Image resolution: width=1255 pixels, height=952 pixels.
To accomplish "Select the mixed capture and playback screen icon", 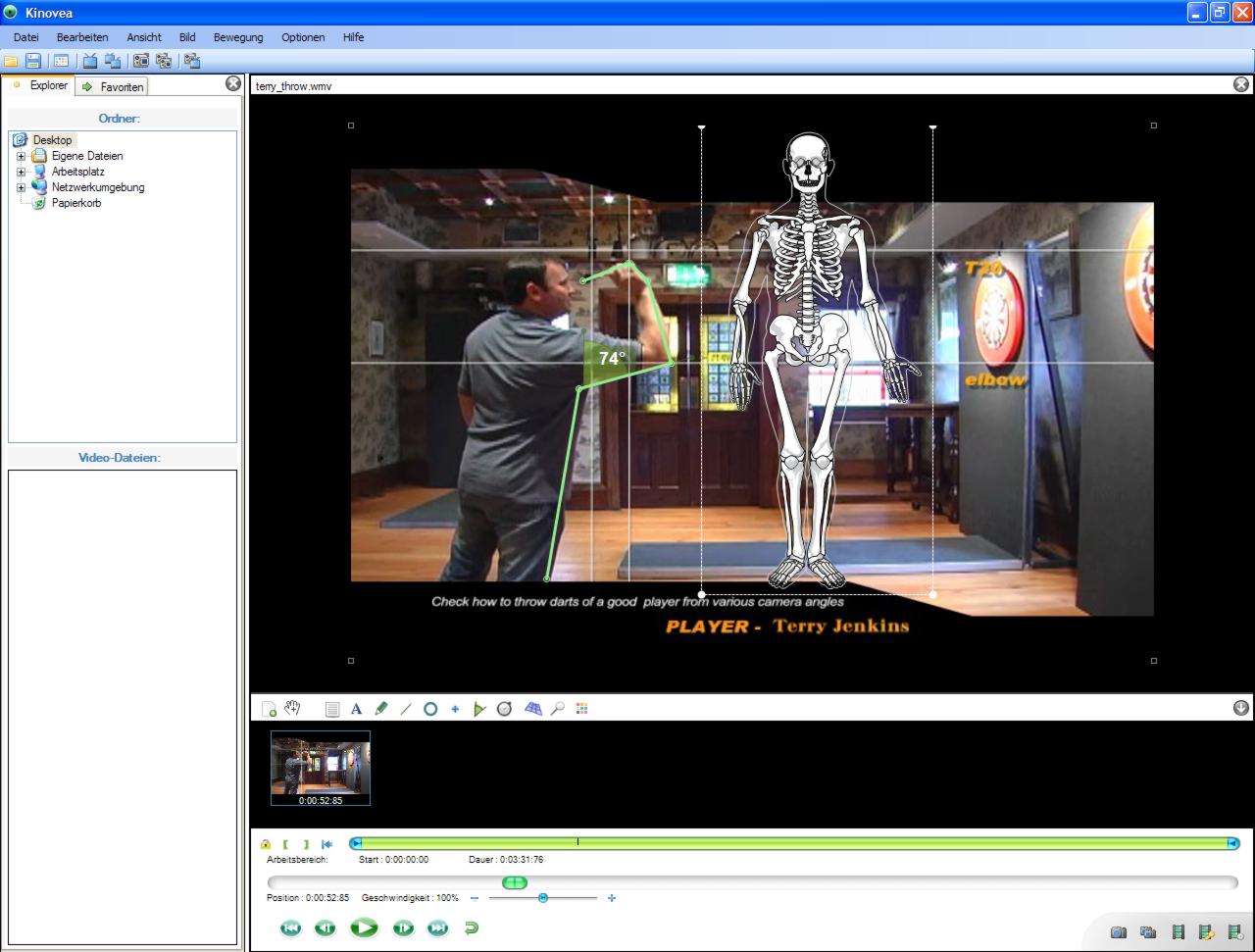I will click(x=192, y=61).
